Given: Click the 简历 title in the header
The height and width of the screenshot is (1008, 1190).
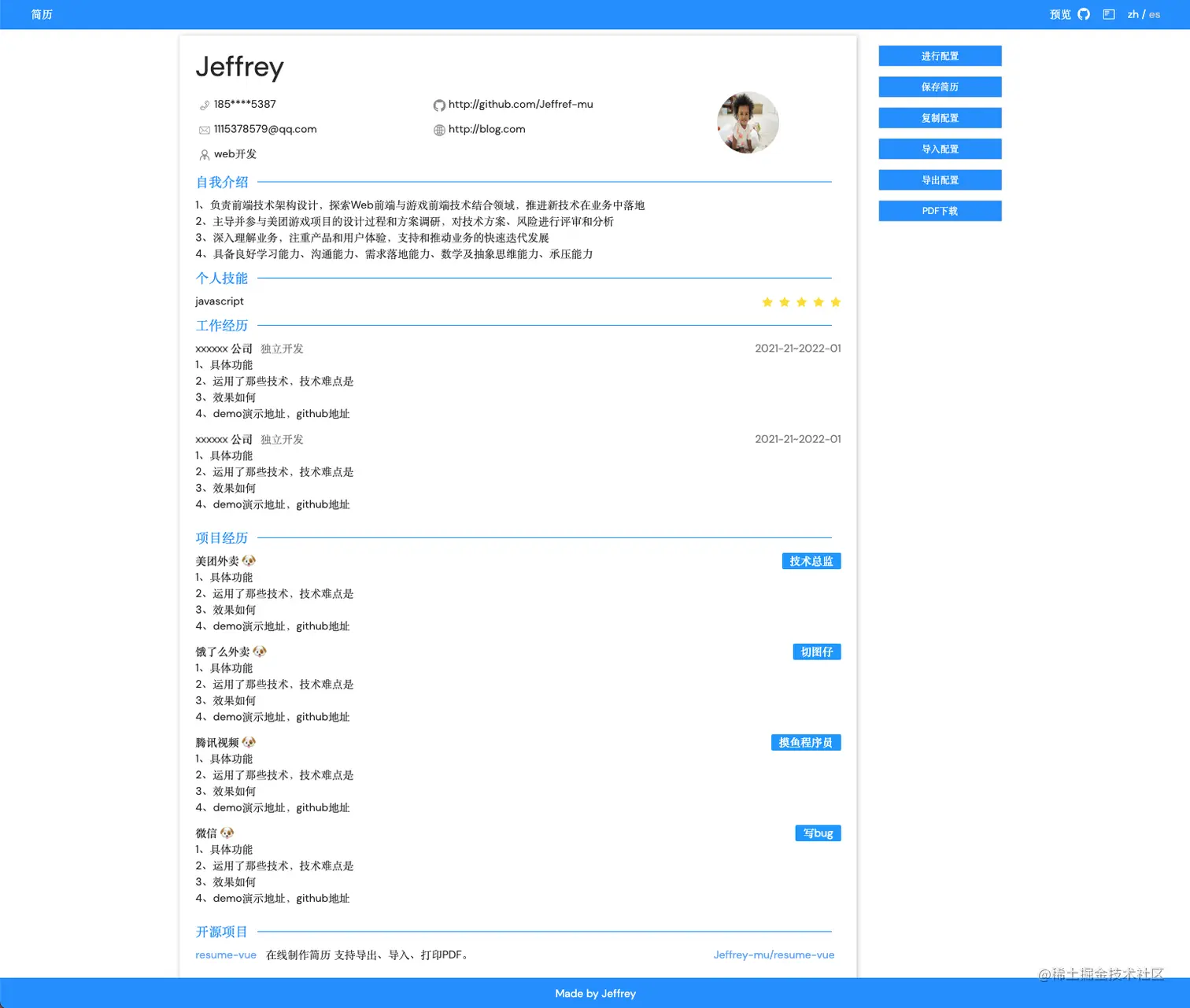Looking at the screenshot, I should pos(42,14).
